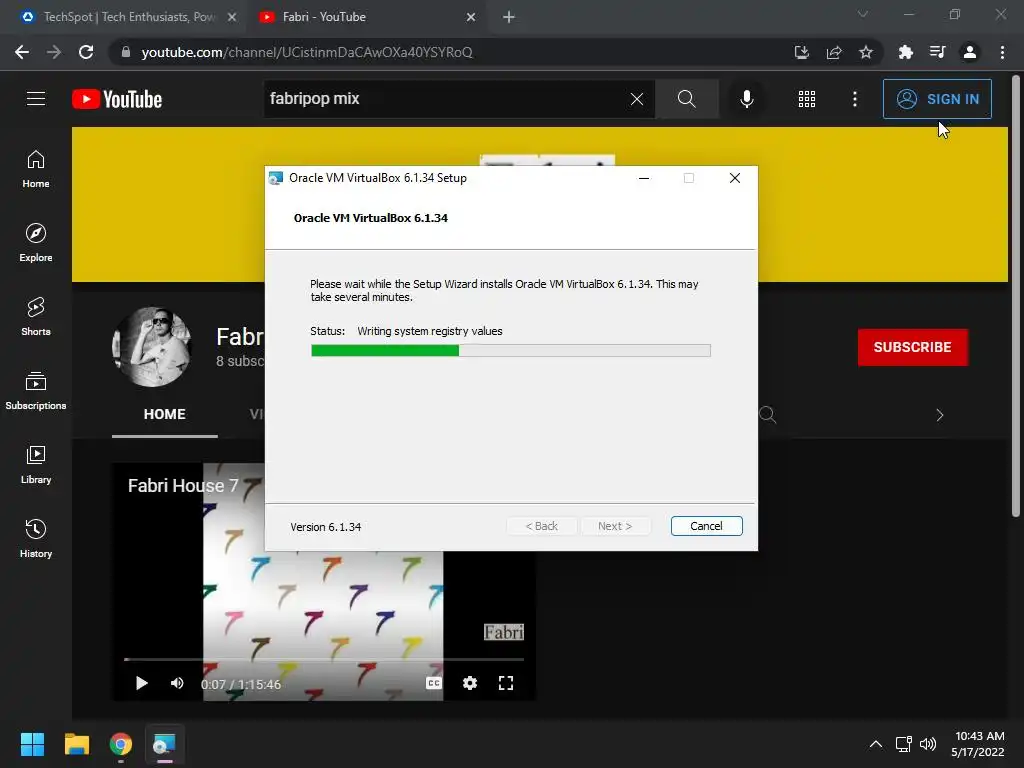This screenshot has width=1024, height=768.
Task: Open Shorts in the sidebar
Action: coord(36,317)
